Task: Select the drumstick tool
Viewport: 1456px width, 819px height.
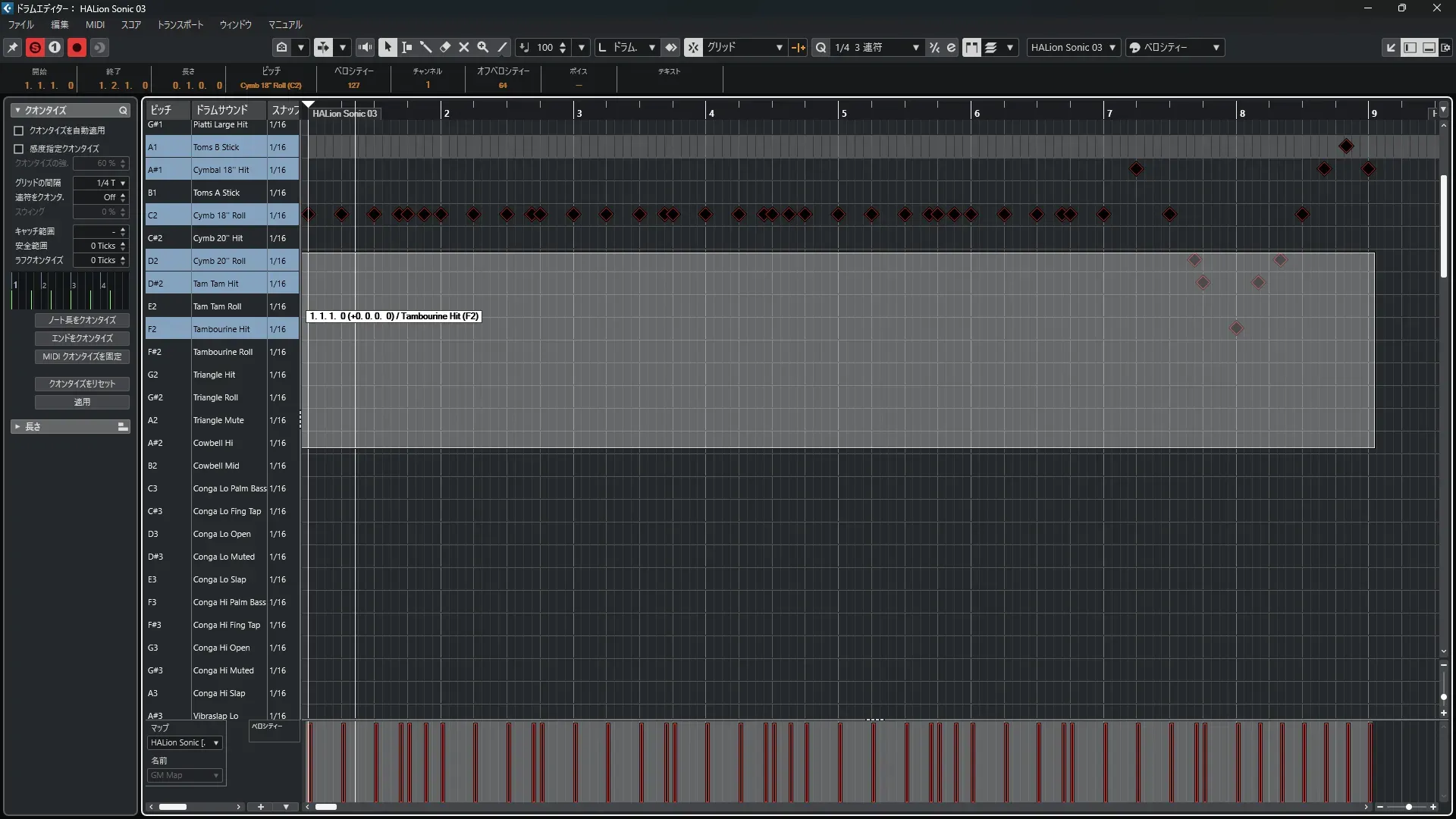Action: 426,47
